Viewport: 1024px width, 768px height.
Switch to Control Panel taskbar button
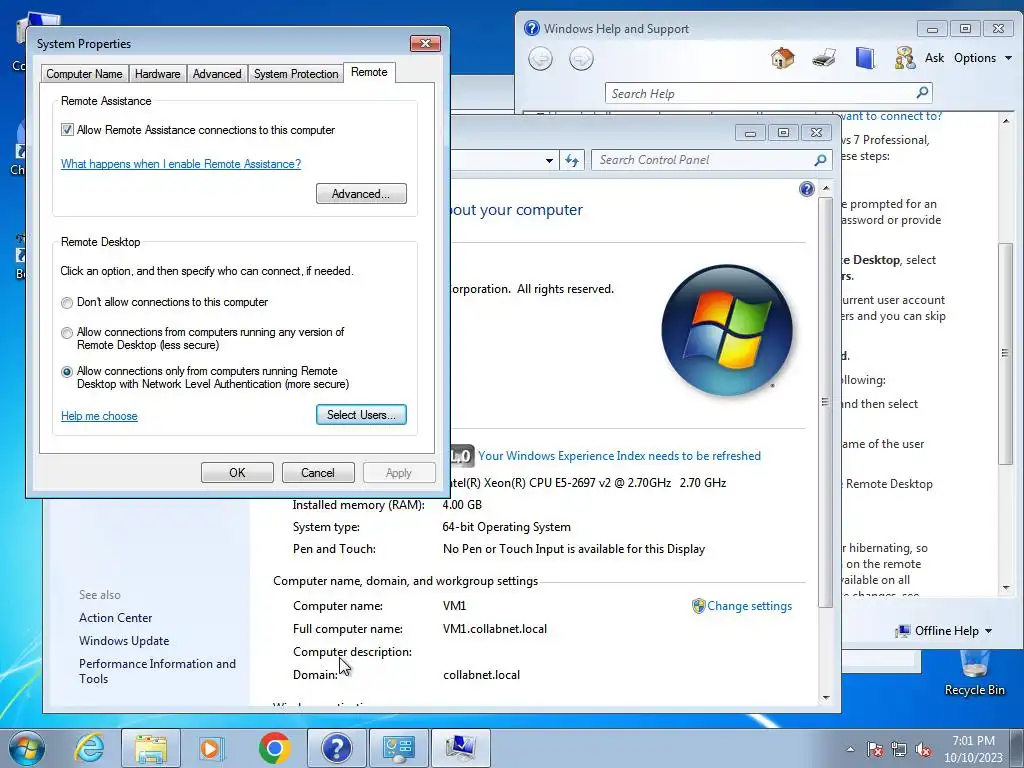tap(398, 748)
